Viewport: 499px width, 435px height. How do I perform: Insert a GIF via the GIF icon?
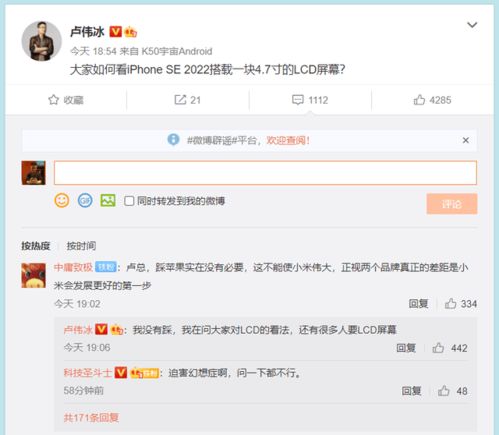pyautogui.click(x=85, y=201)
